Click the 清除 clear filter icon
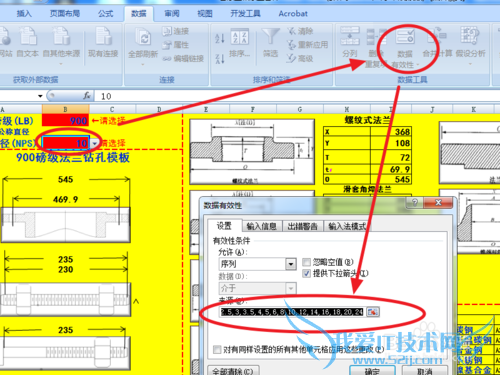The width and height of the screenshot is (500, 375). pyautogui.click(x=300, y=31)
